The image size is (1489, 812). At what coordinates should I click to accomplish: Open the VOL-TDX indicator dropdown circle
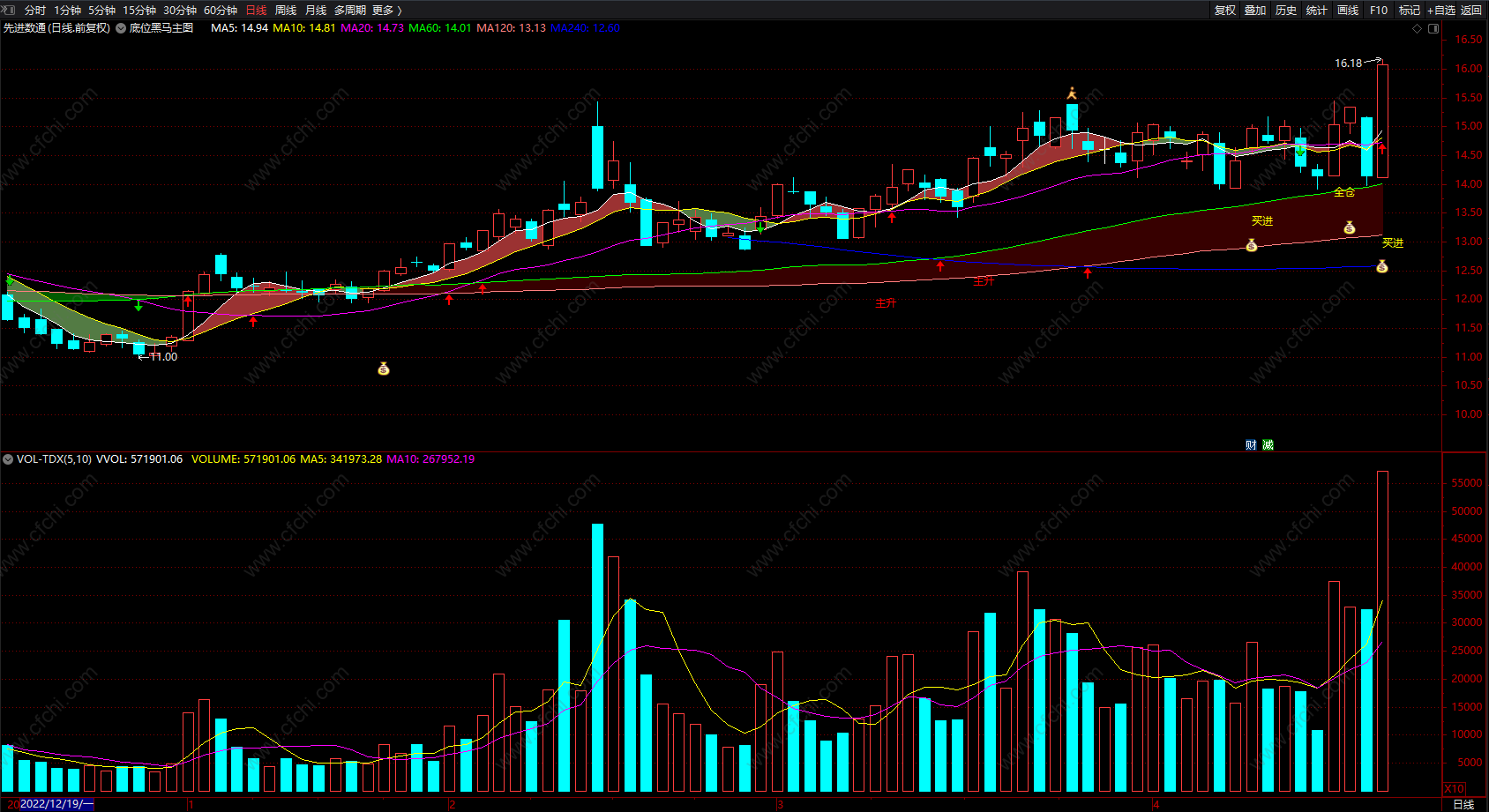coord(8,459)
